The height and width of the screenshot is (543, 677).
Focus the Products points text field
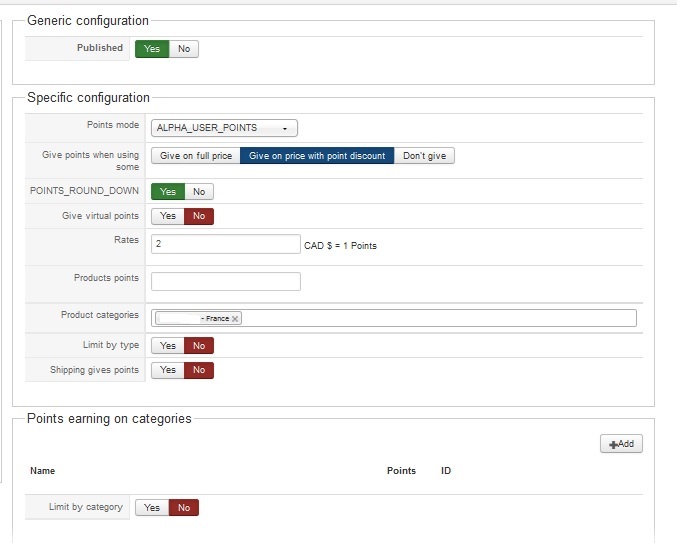[225, 282]
